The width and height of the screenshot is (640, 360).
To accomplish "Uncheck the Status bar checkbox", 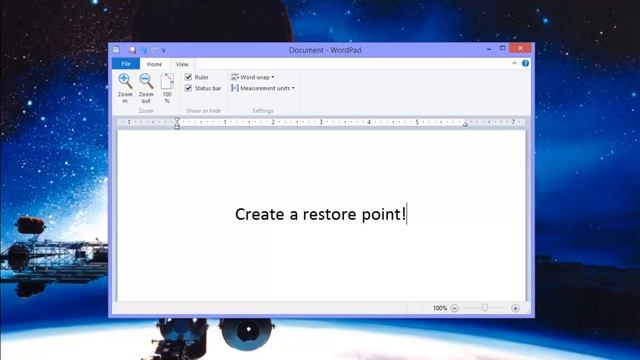I will 188,88.
